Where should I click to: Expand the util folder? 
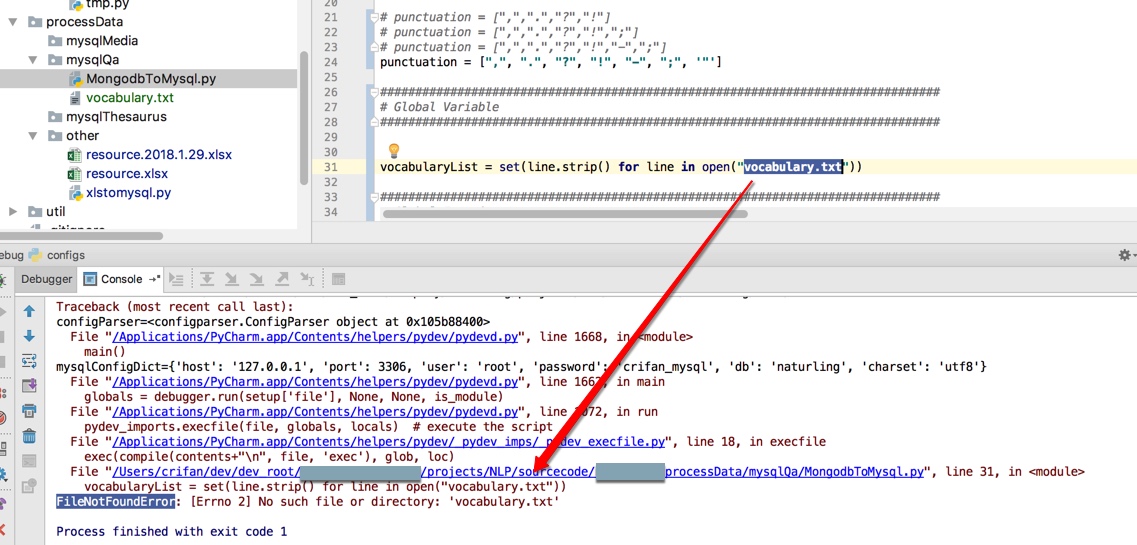pyautogui.click(x=12, y=212)
